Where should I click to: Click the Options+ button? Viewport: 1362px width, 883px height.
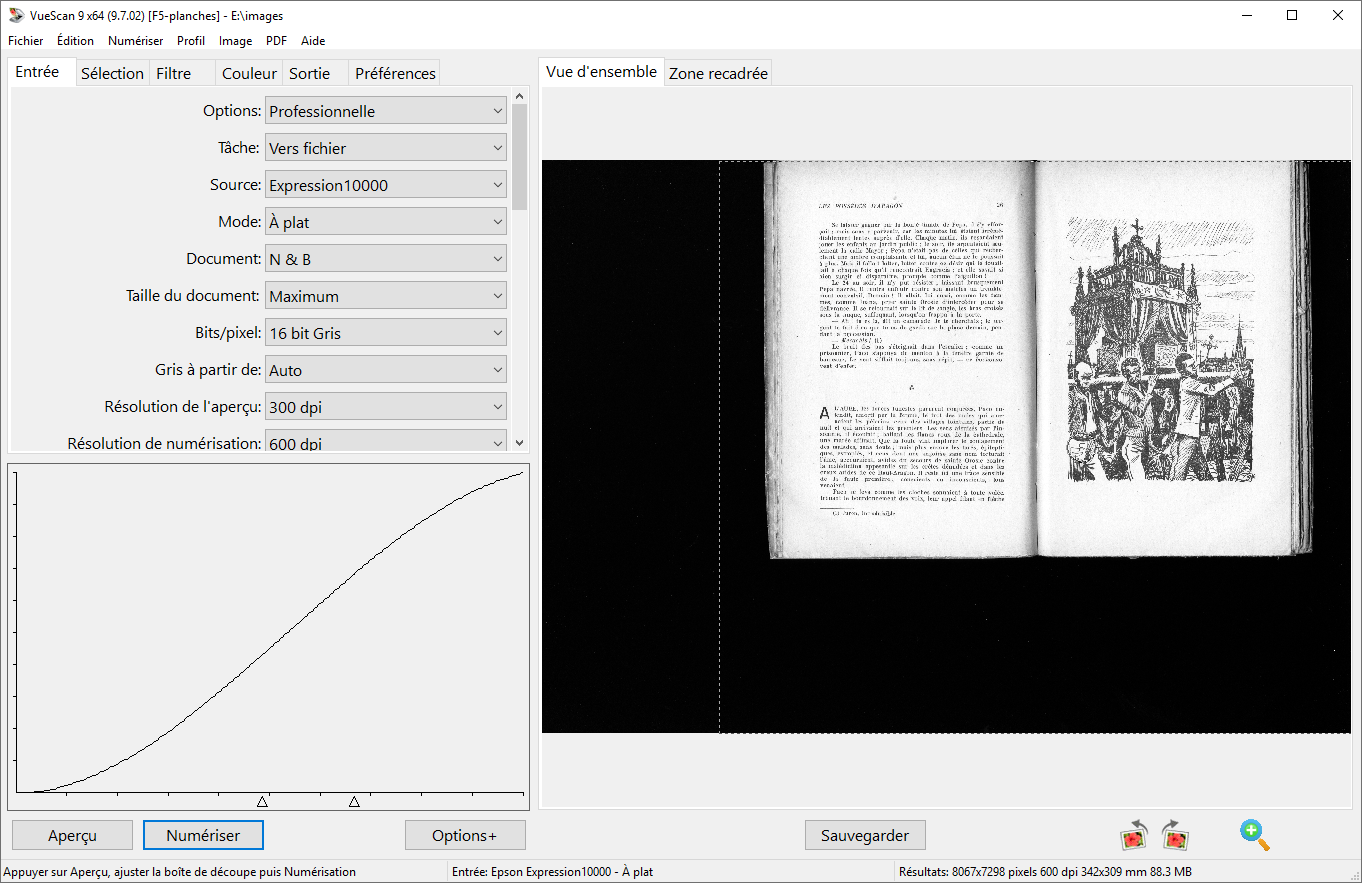(465, 835)
